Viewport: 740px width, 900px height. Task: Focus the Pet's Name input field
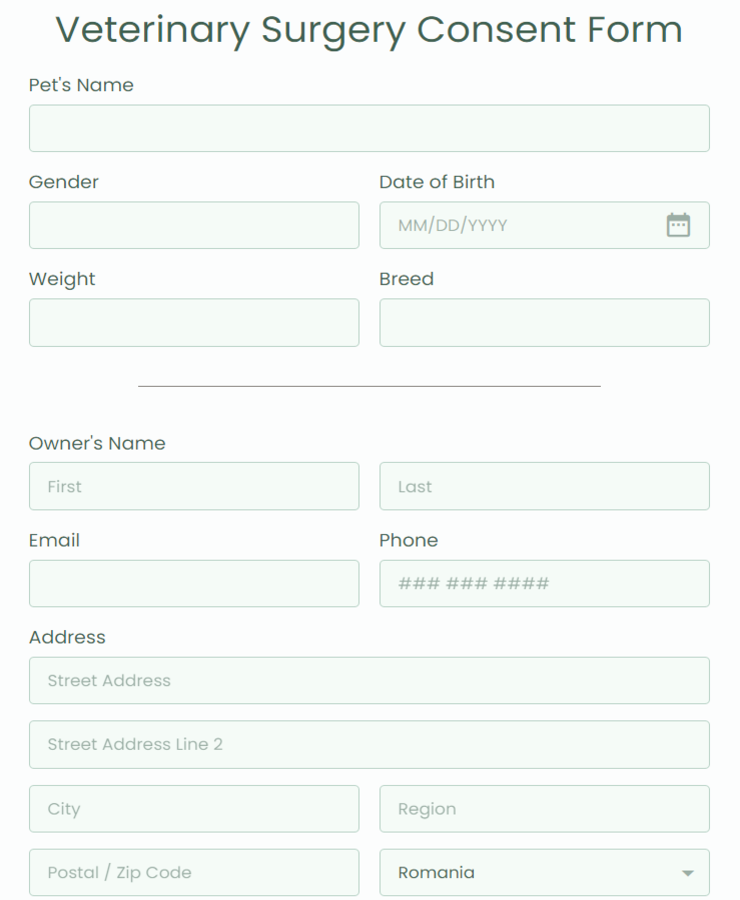369,128
